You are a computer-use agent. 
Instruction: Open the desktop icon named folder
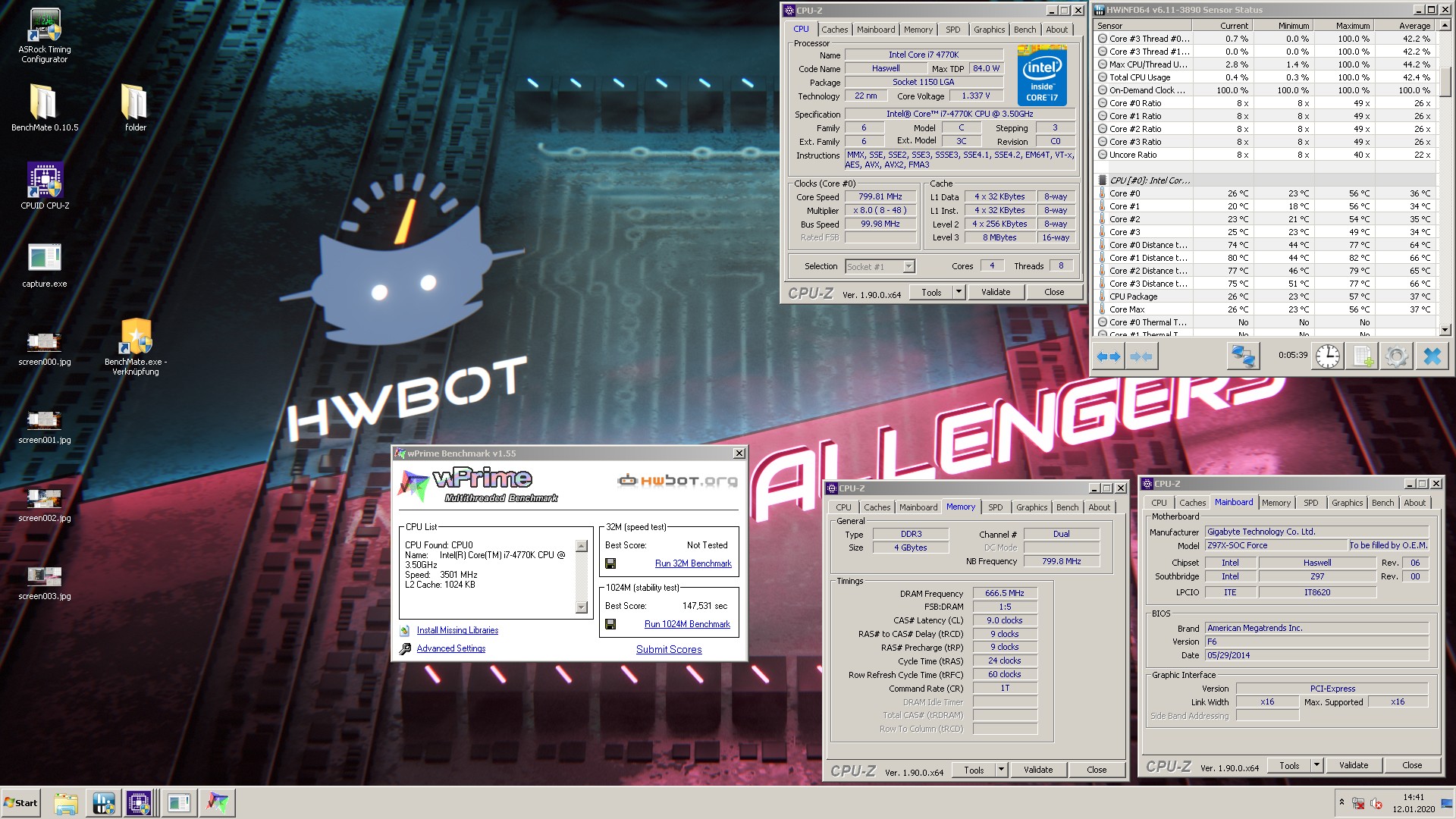[135, 107]
